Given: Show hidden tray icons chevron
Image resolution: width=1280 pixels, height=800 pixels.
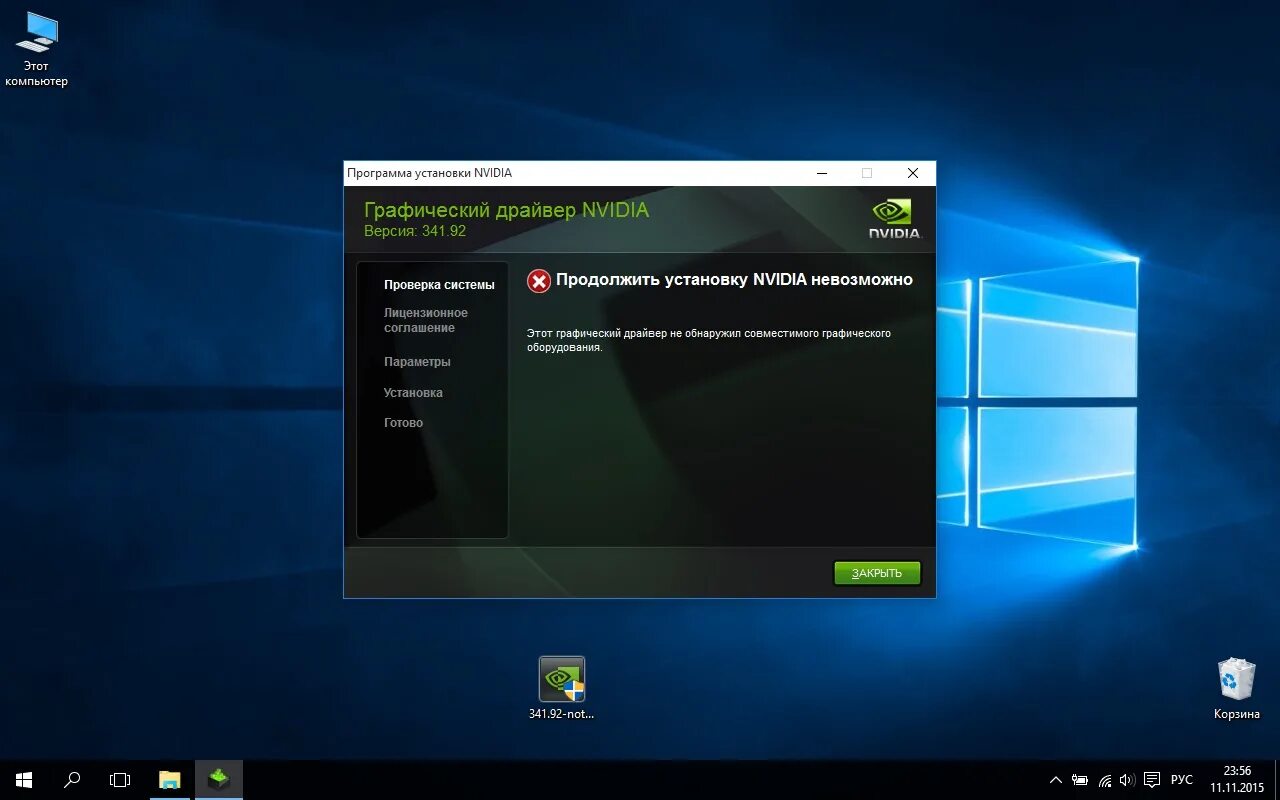Looking at the screenshot, I should (x=1055, y=780).
